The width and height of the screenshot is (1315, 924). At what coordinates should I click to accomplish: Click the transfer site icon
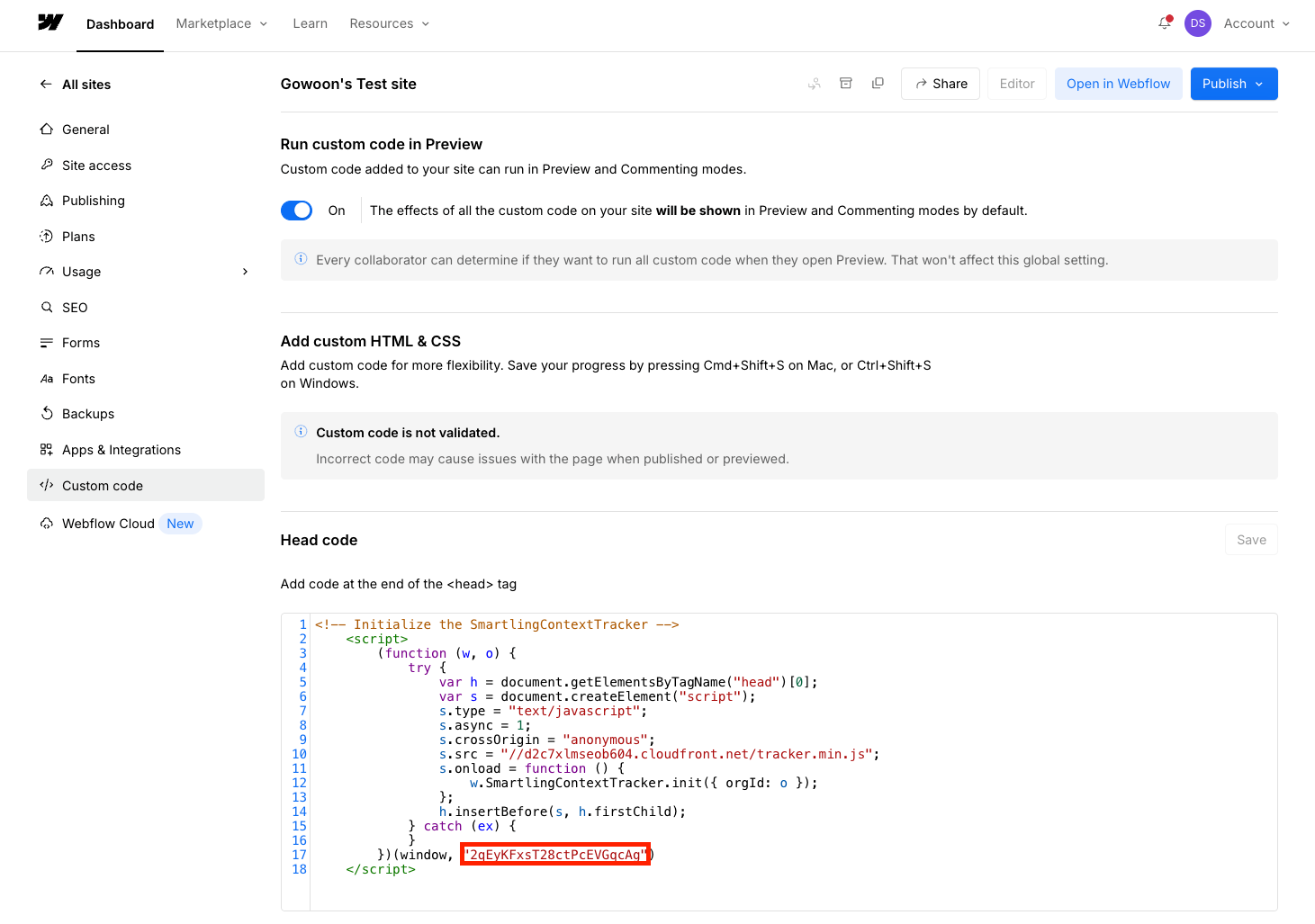tap(814, 84)
